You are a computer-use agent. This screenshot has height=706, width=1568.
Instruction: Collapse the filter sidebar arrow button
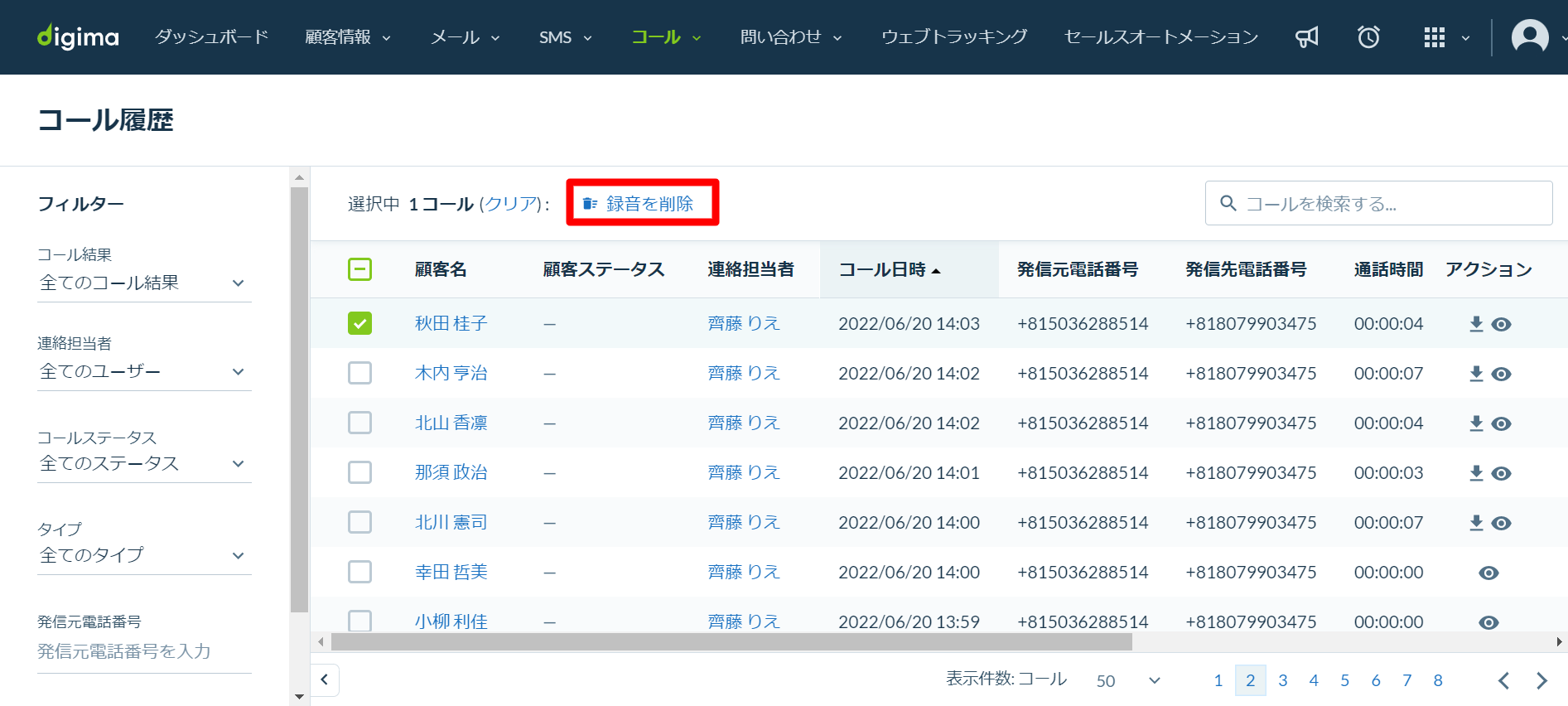(325, 680)
